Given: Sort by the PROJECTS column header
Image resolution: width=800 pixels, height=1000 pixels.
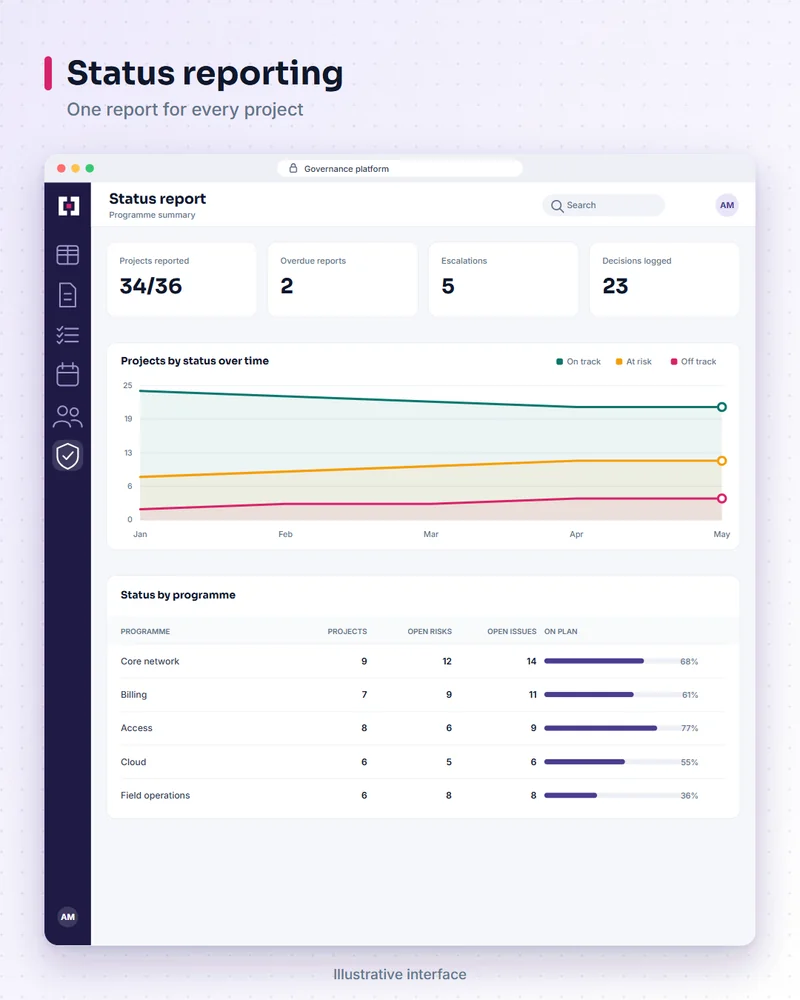Looking at the screenshot, I should (347, 631).
